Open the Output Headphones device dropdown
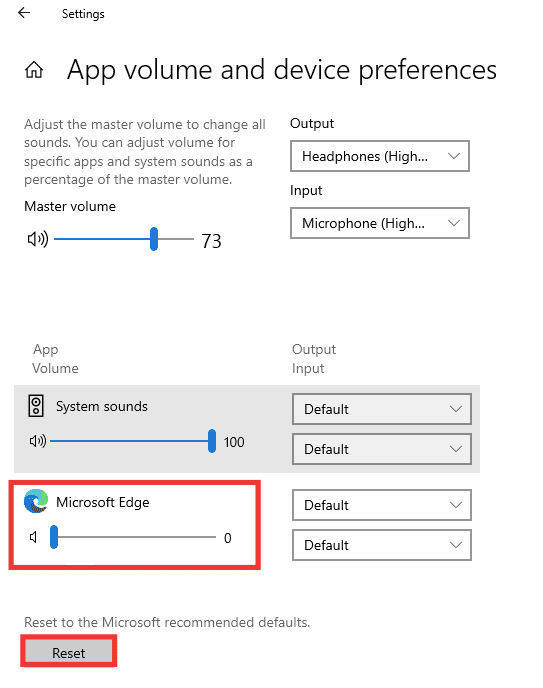 pyautogui.click(x=380, y=156)
